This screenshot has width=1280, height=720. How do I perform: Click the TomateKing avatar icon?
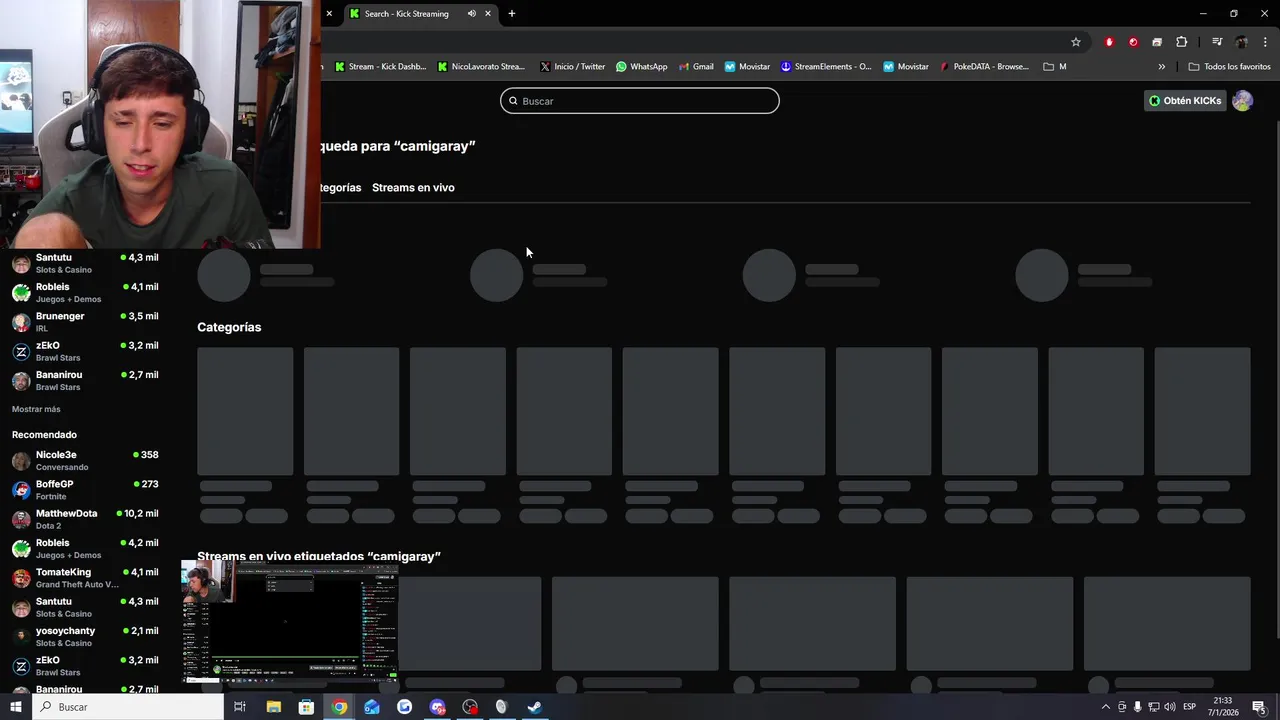21,578
